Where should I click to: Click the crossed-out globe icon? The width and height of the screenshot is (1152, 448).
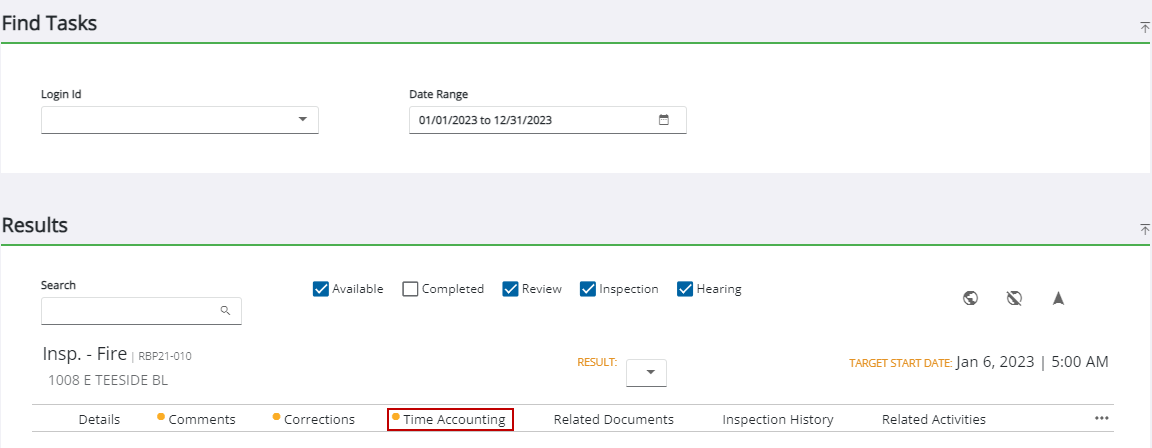point(1015,298)
